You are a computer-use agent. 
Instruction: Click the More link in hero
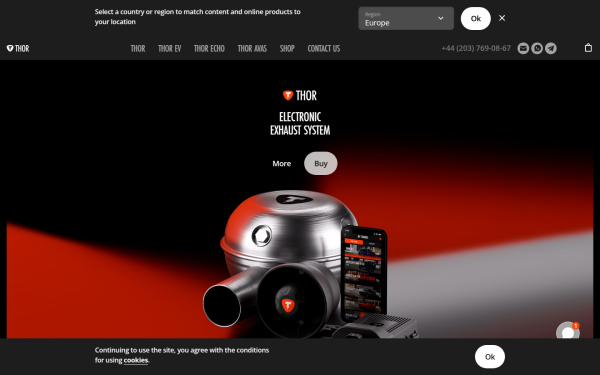[282, 163]
